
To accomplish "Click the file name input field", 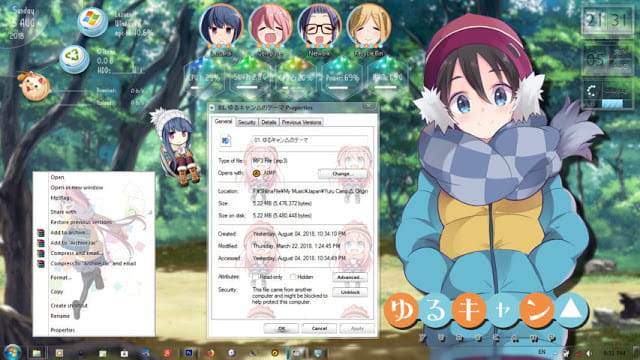I will 310,140.
